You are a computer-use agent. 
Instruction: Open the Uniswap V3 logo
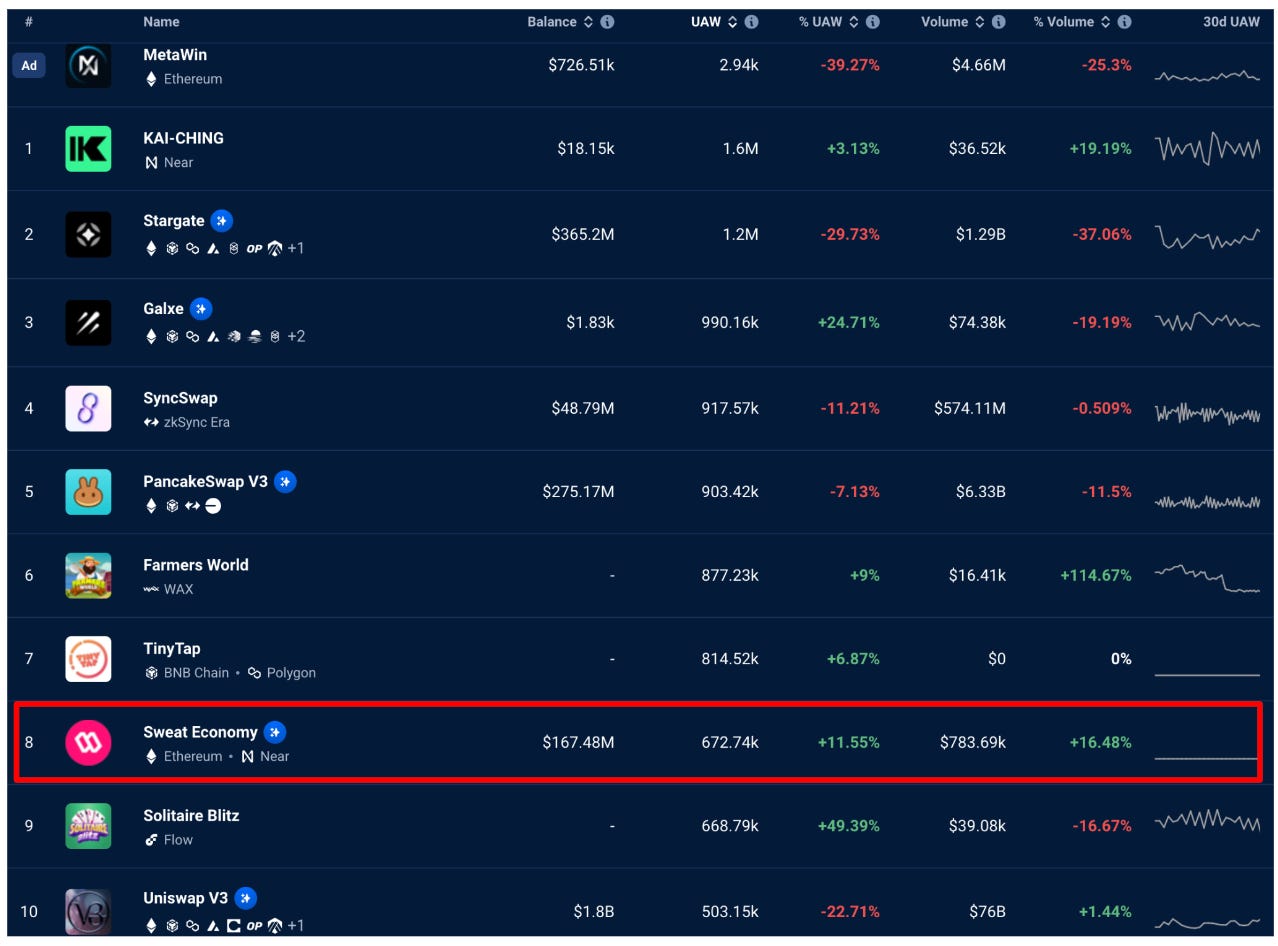[x=88, y=911]
